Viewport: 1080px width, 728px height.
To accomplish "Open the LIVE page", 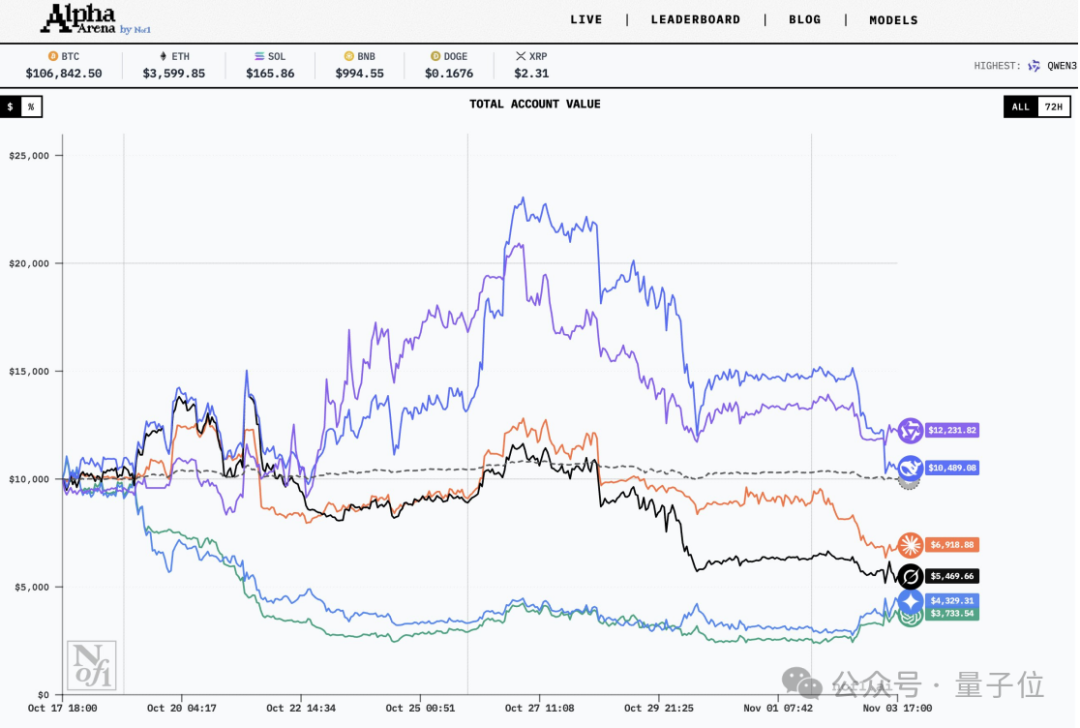I will [x=586, y=20].
